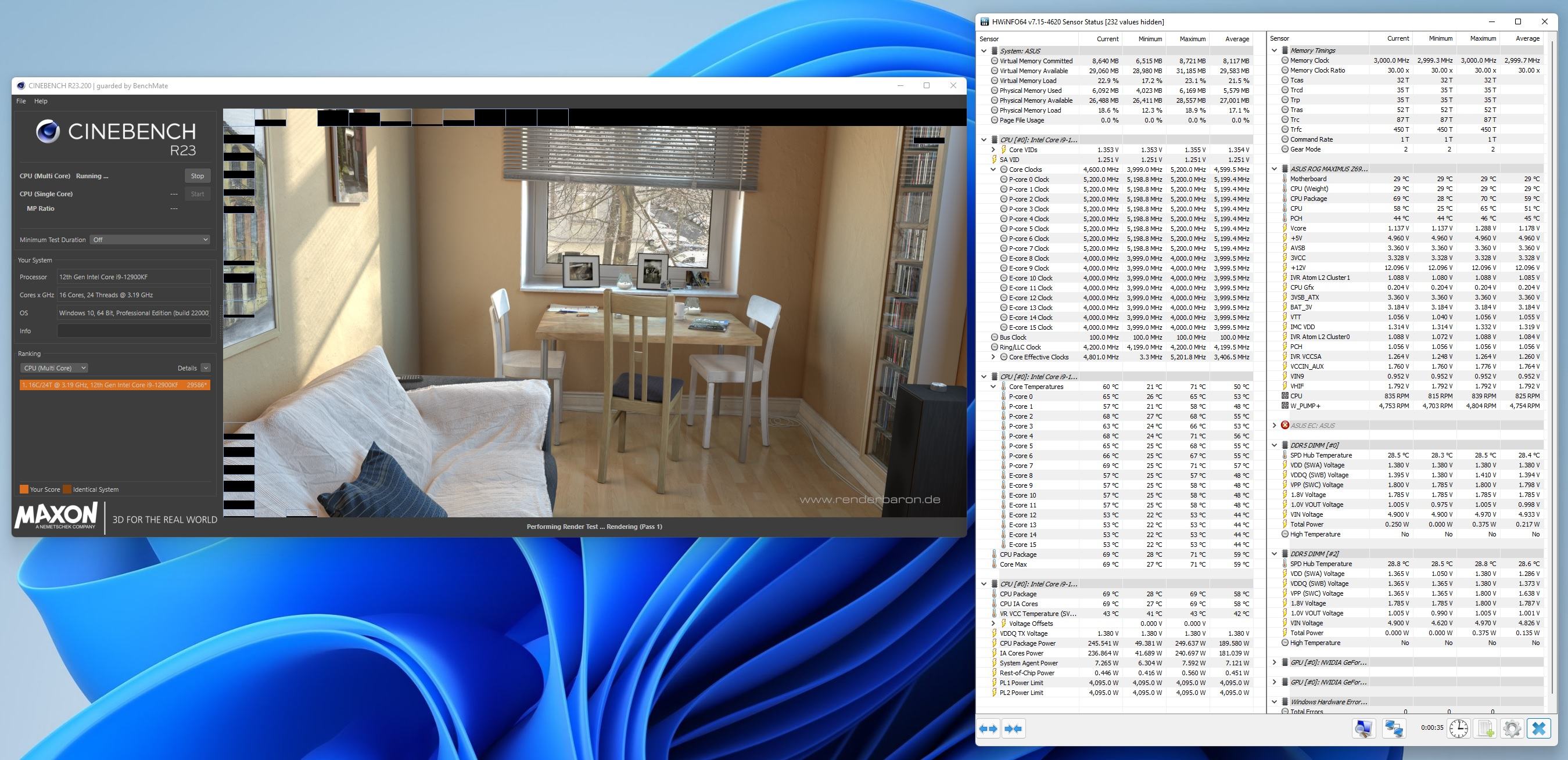Start logging with the add-sheet icon

[1486, 729]
